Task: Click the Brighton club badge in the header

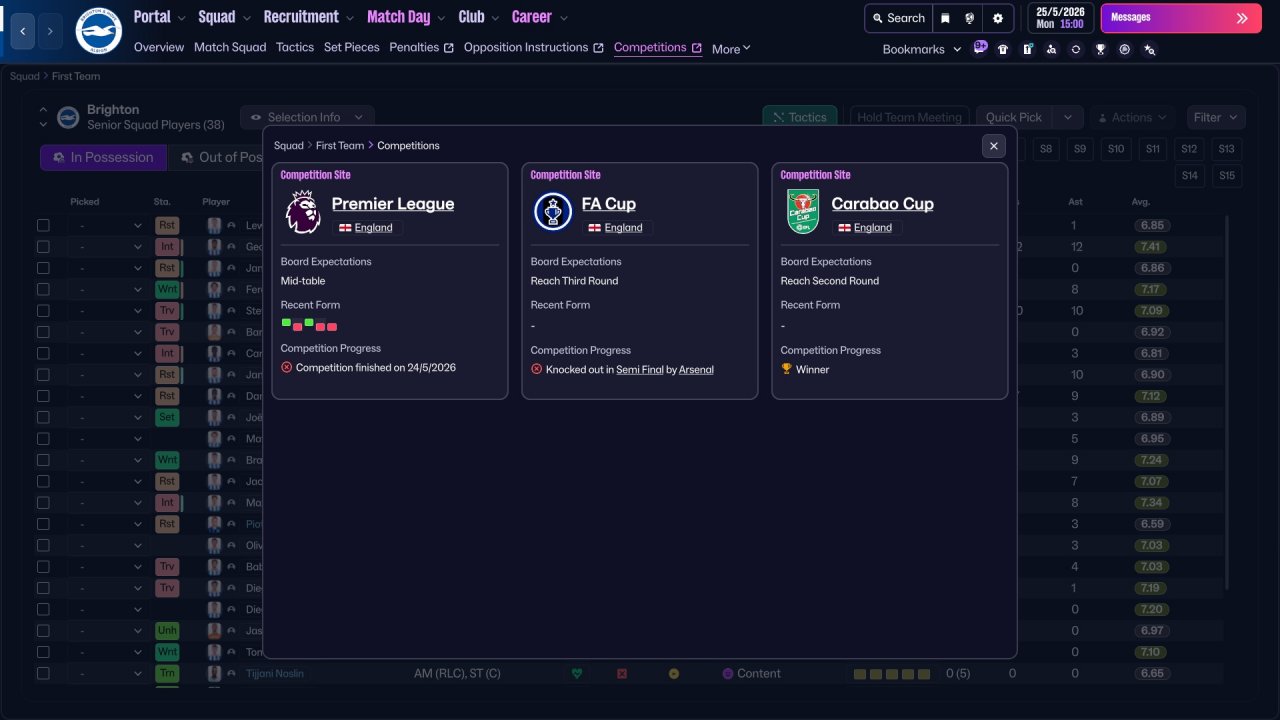Action: pyautogui.click(x=98, y=31)
